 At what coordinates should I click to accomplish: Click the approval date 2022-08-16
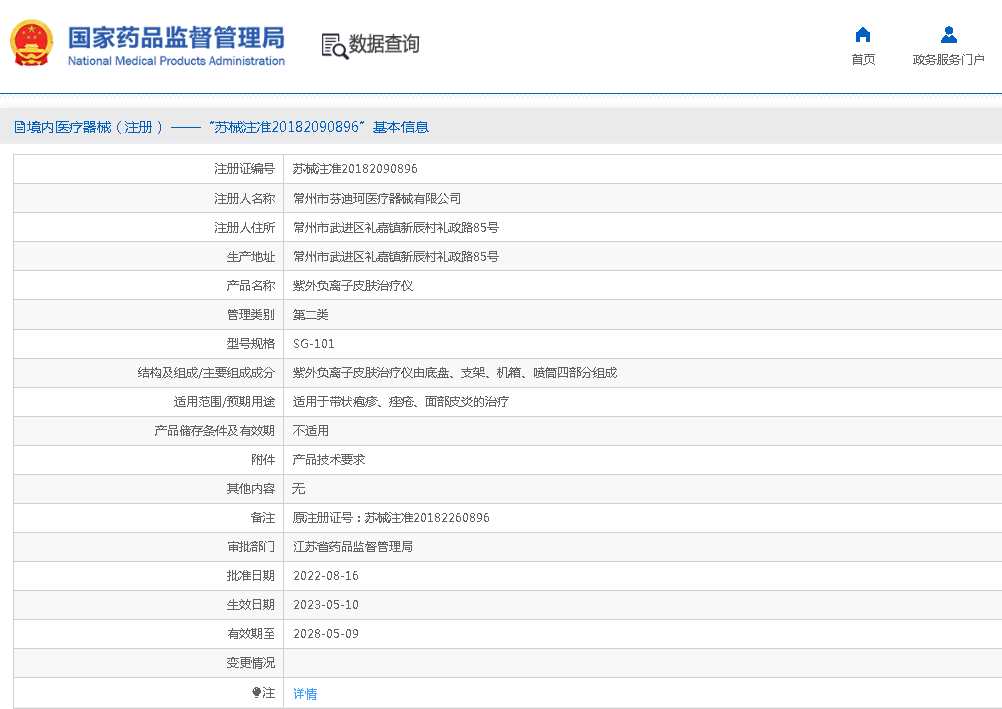[325, 576]
